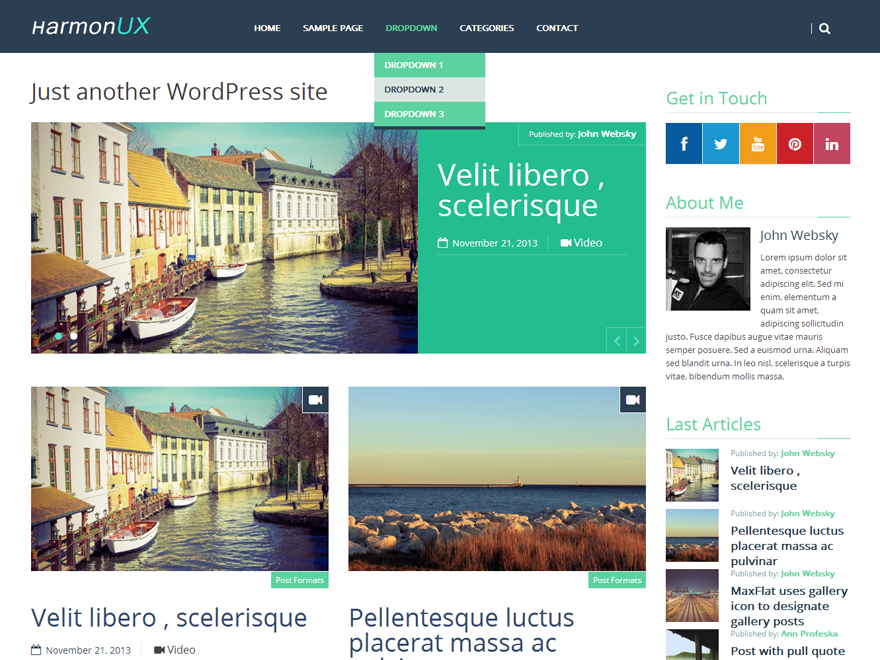Click the YouTube icon under Get in Touch
The height and width of the screenshot is (660, 880).
[757, 143]
